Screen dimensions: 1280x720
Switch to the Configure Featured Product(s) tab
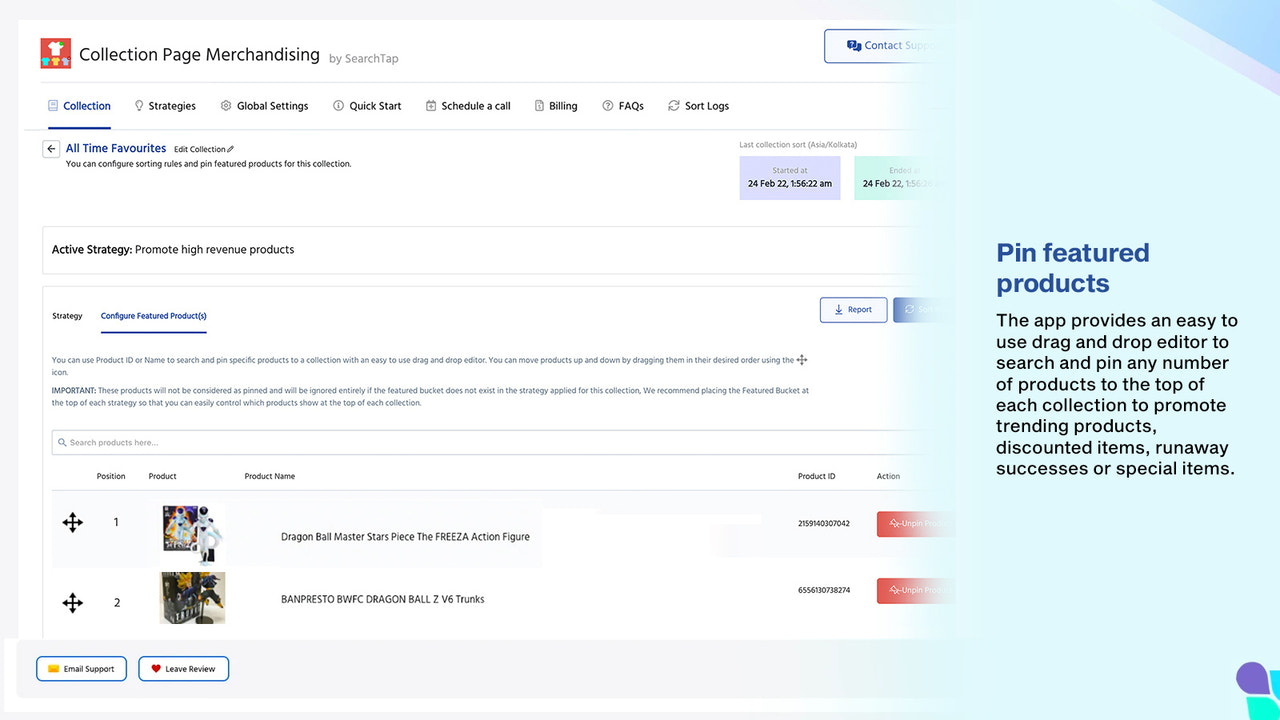153,316
